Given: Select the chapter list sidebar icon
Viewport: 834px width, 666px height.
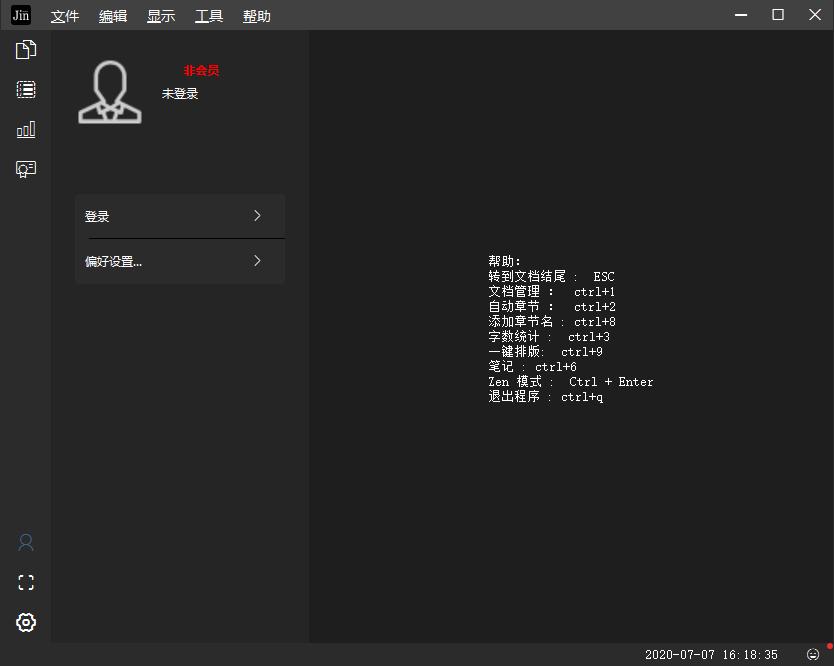Looking at the screenshot, I should (x=26, y=89).
